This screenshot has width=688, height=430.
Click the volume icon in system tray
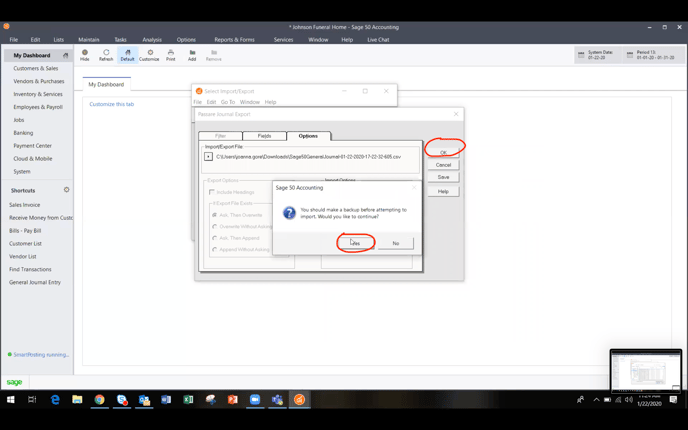click(629, 400)
